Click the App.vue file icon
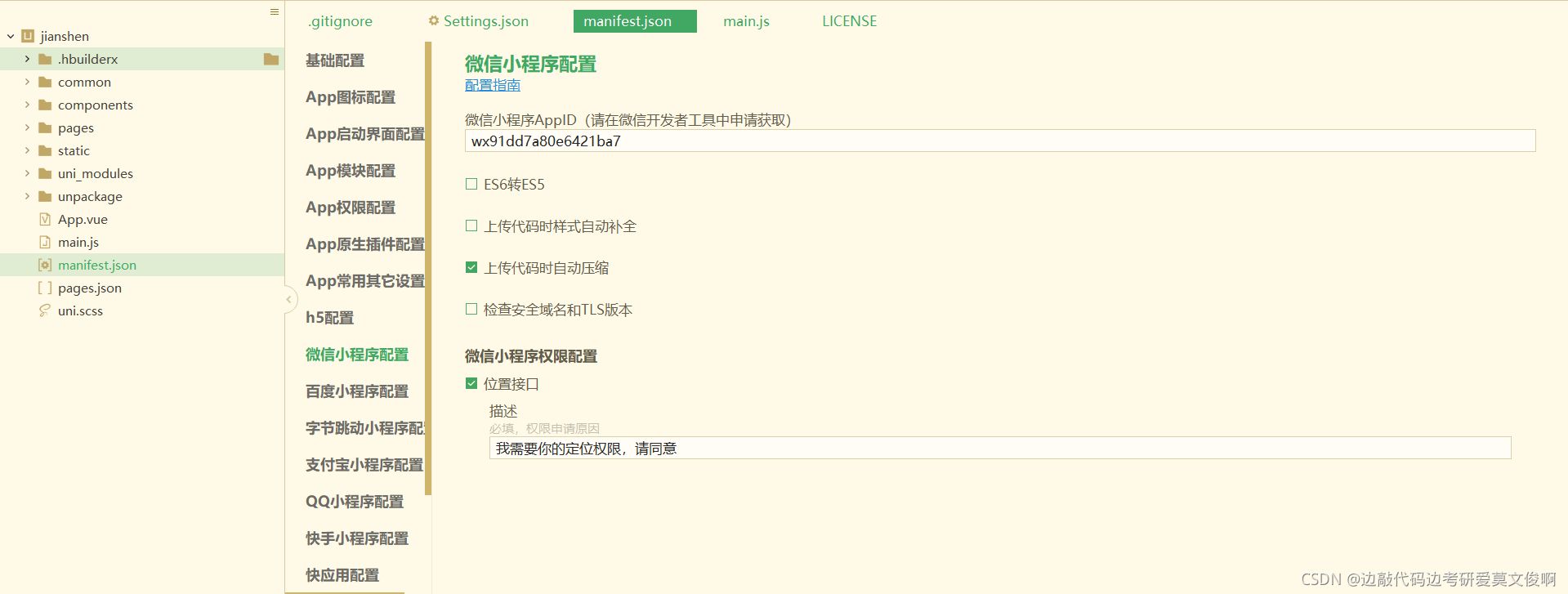Screen dimensions: 1568x594 pos(45,219)
